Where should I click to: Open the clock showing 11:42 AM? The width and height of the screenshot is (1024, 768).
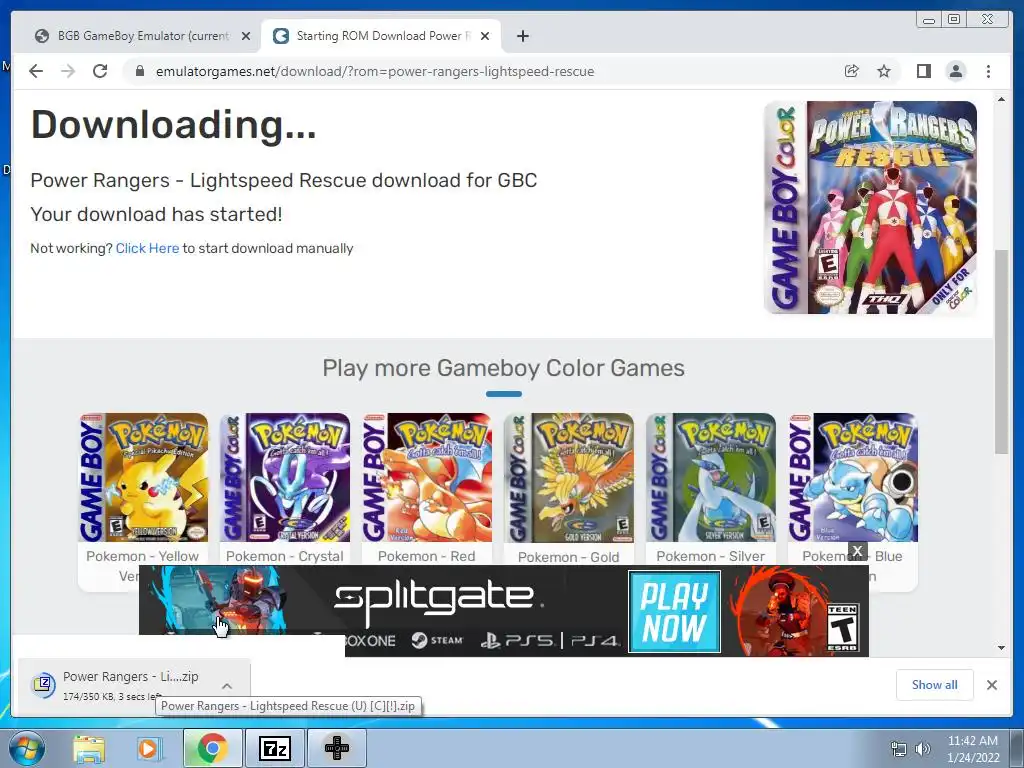pyautogui.click(x=973, y=748)
